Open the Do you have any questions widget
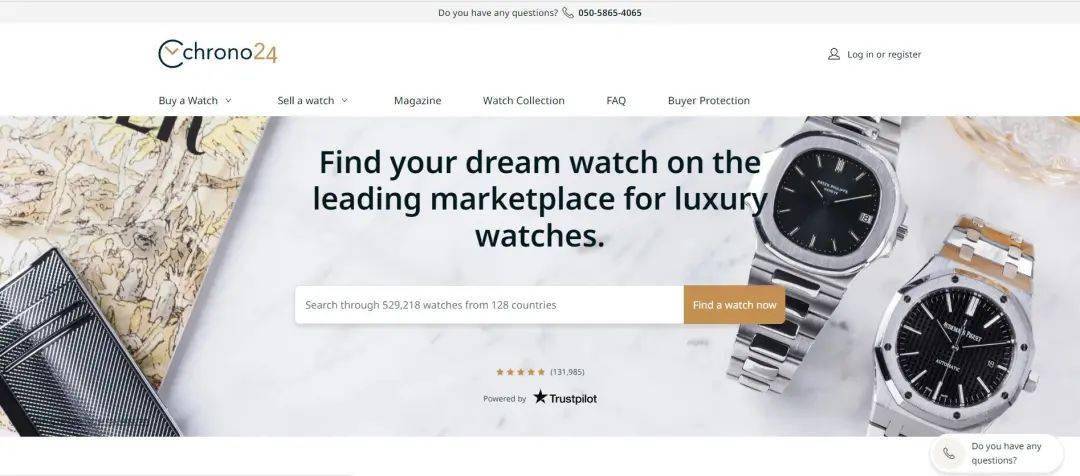Screen dimensions: 1080x476 point(996,453)
